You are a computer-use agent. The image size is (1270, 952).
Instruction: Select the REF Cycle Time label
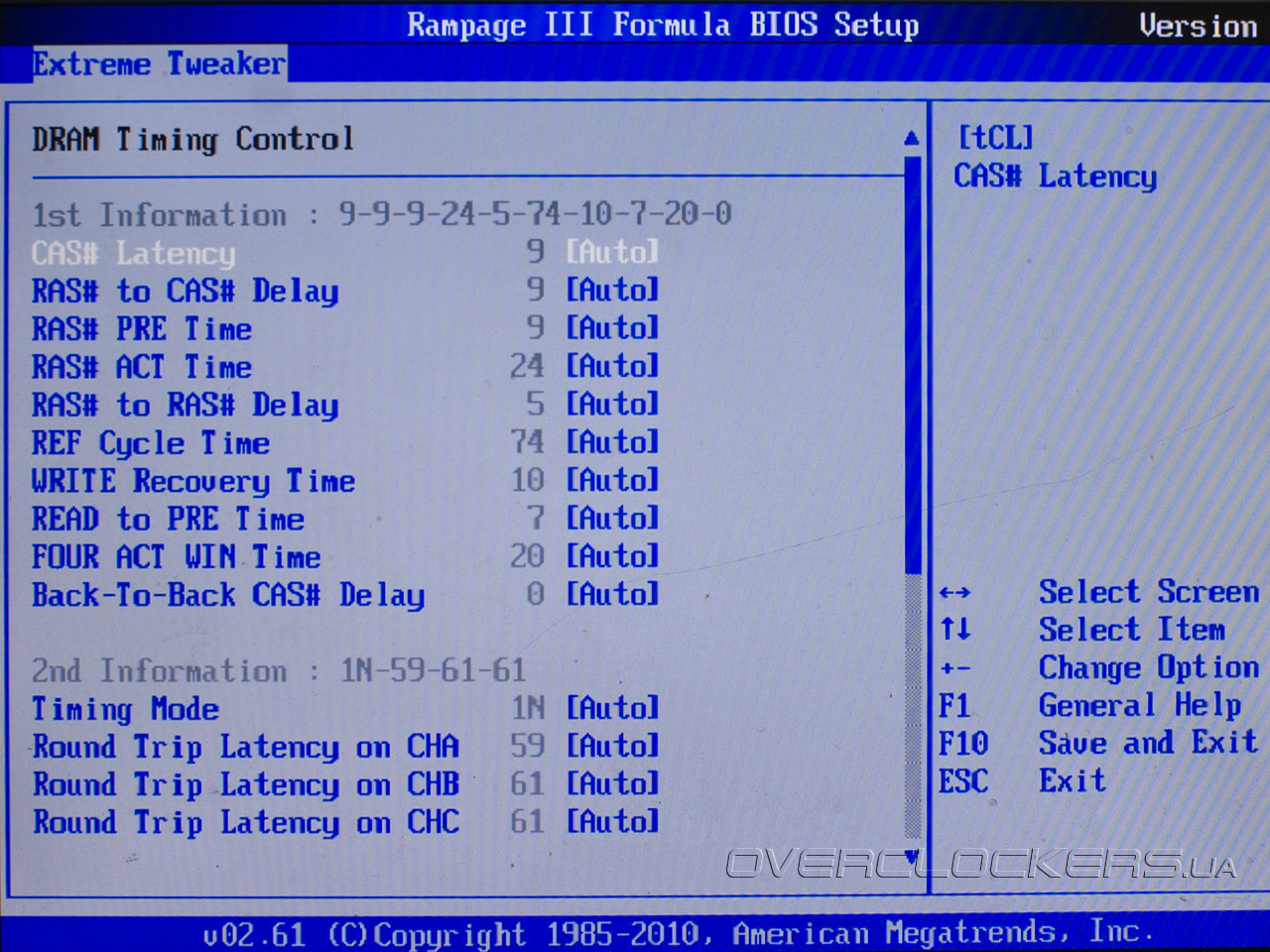pyautogui.click(x=151, y=443)
